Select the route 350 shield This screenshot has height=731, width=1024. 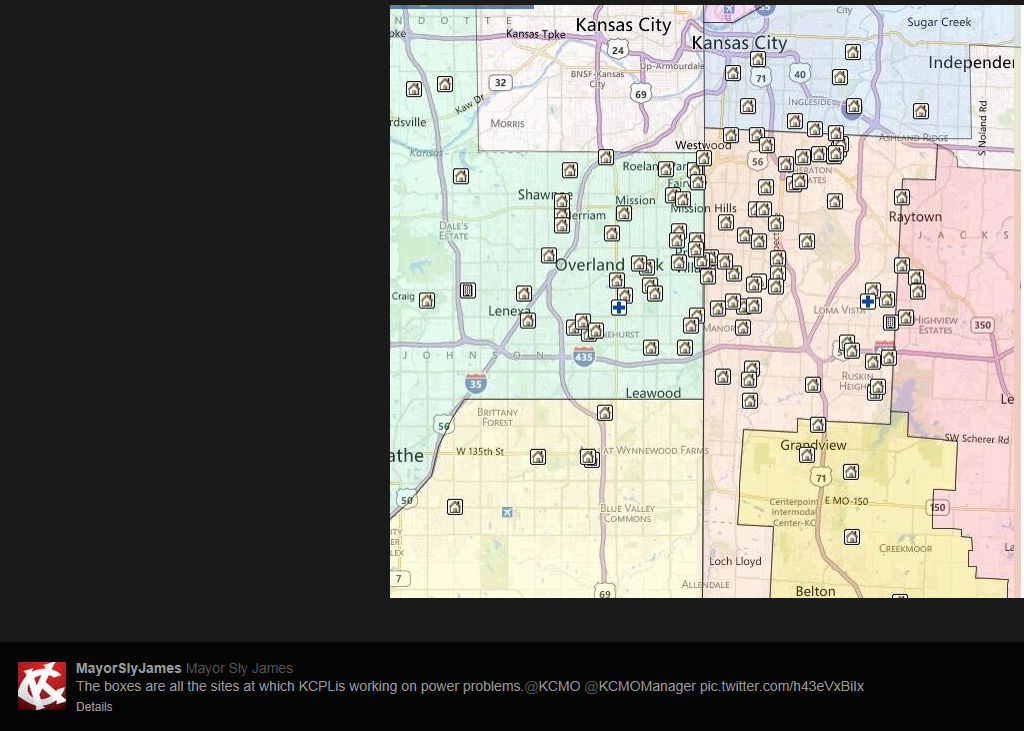982,325
